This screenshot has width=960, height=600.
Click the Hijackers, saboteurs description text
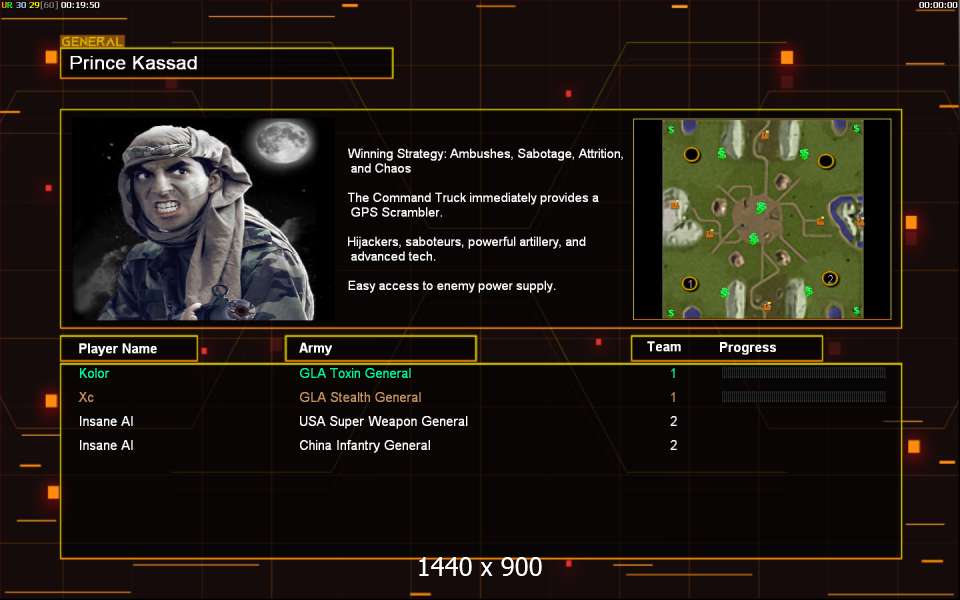point(467,249)
